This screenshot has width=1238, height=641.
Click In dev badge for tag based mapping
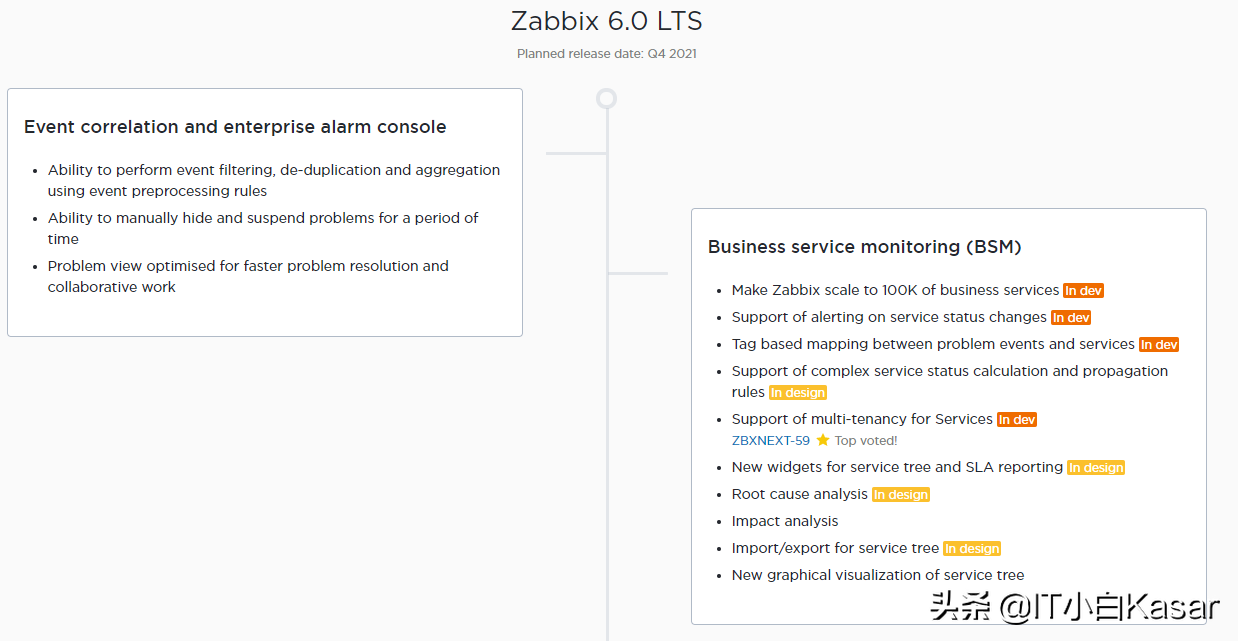click(1159, 345)
